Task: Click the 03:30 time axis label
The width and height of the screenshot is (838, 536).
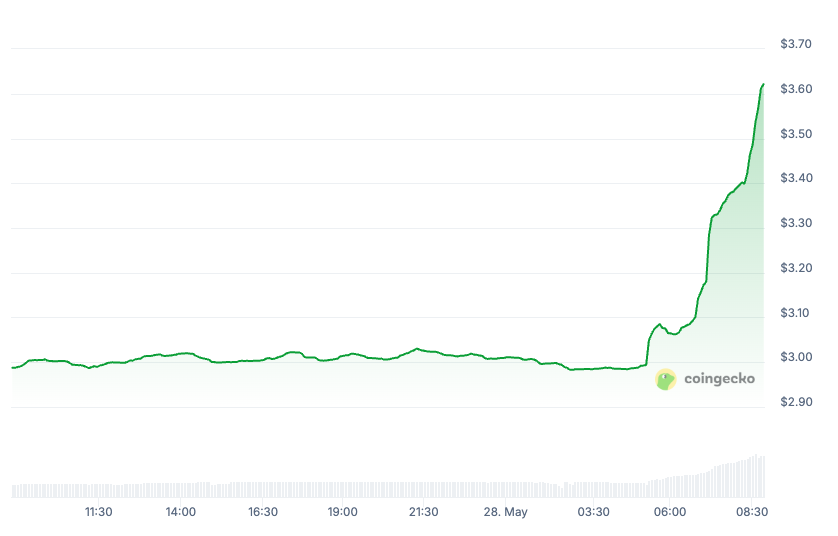Action: pos(594,512)
